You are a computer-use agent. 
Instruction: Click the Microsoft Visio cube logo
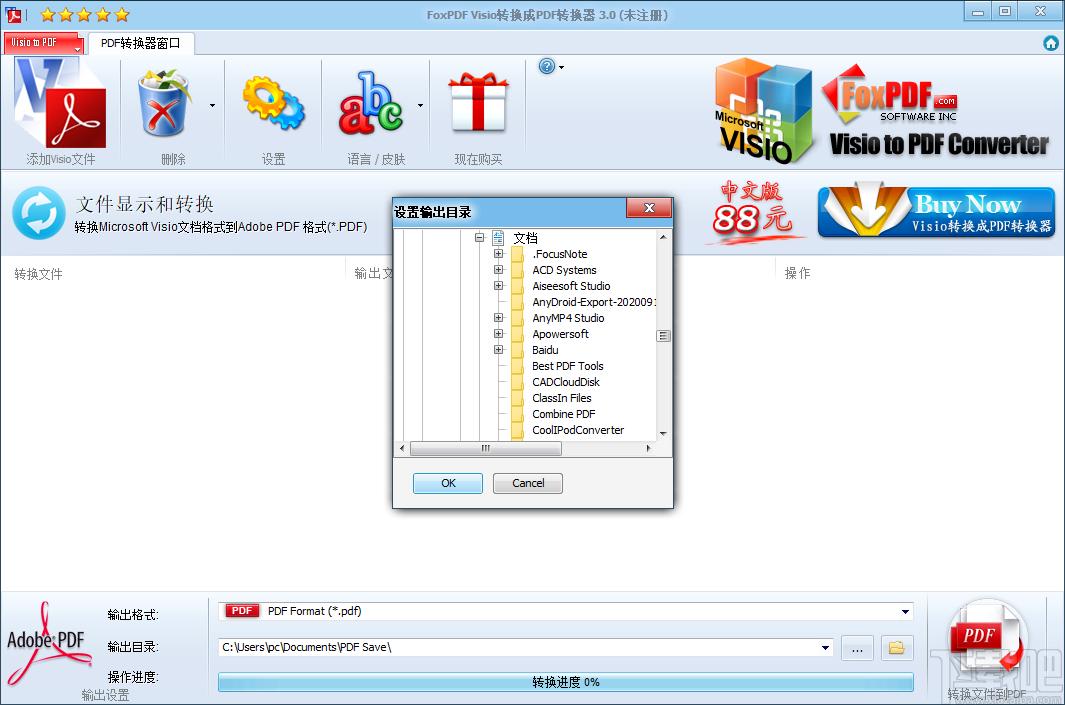click(x=763, y=111)
